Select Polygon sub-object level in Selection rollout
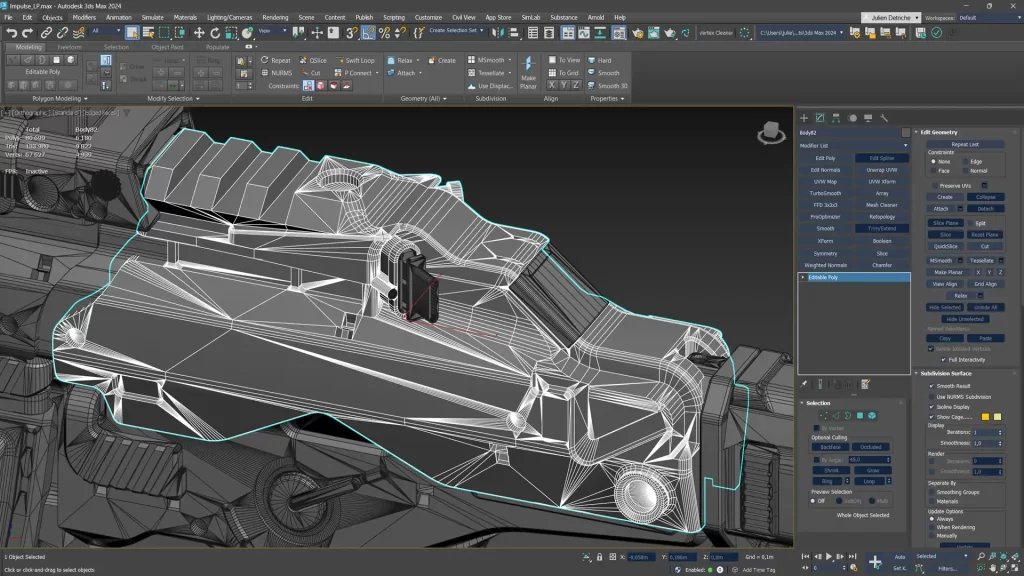 859,415
